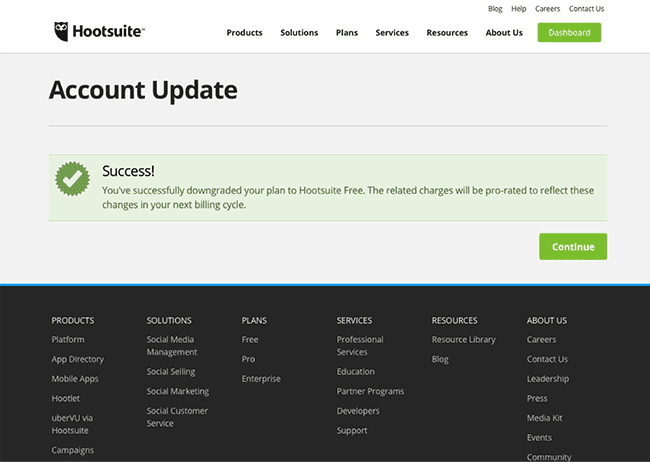Open the Education footer link

point(355,372)
